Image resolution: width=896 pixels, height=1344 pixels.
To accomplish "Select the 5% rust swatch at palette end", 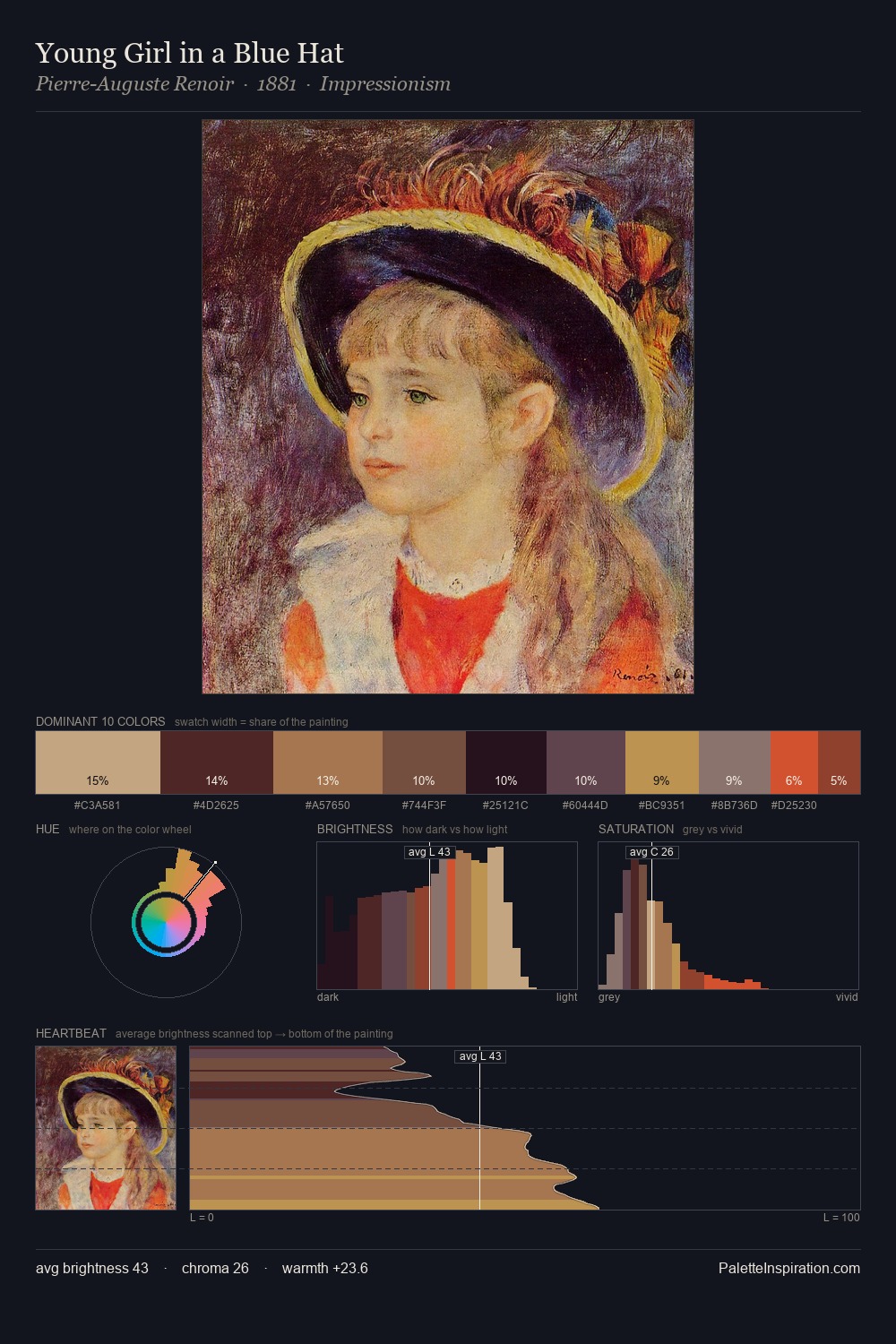I will pos(840,762).
